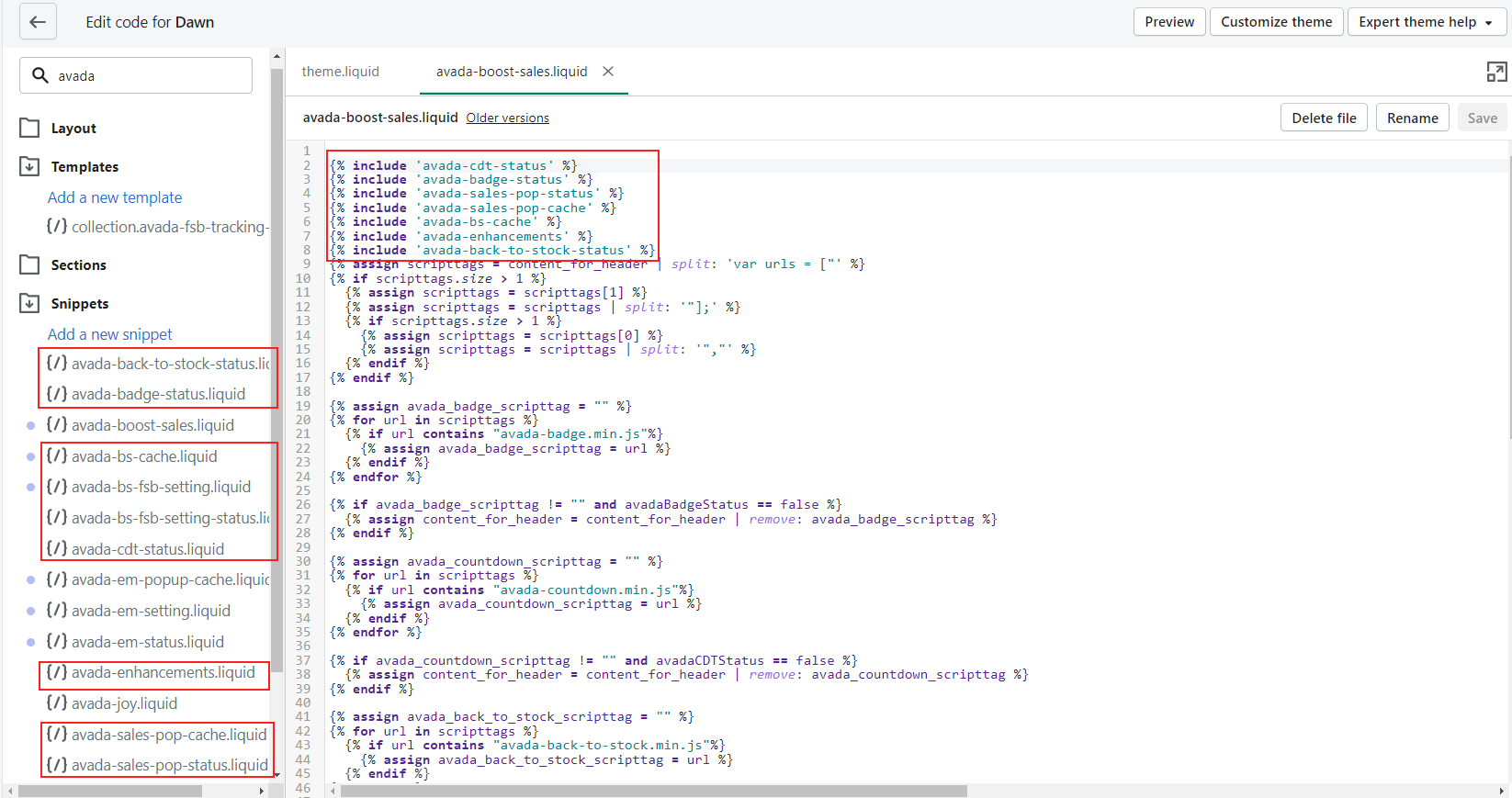Image resolution: width=1512 pixels, height=798 pixels.
Task: Click the Templates heading label
Action: click(x=85, y=167)
